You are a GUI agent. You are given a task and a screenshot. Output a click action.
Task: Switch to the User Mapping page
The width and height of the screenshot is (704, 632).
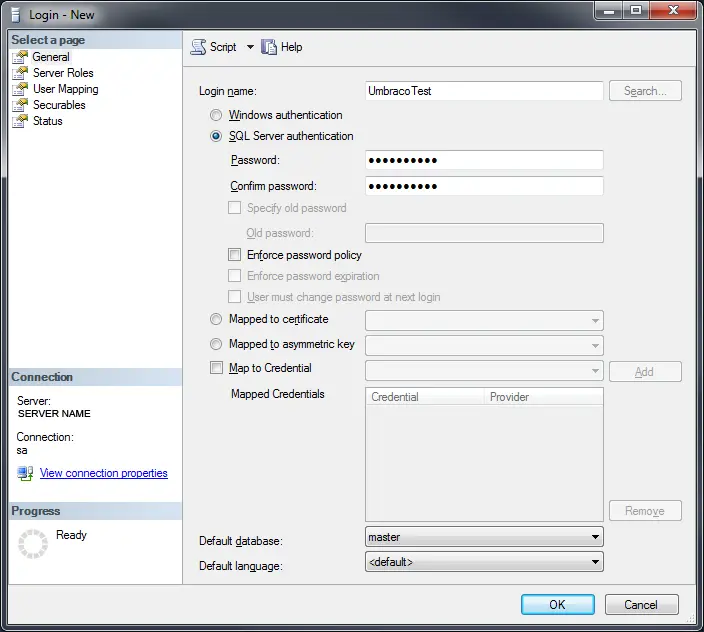point(65,89)
